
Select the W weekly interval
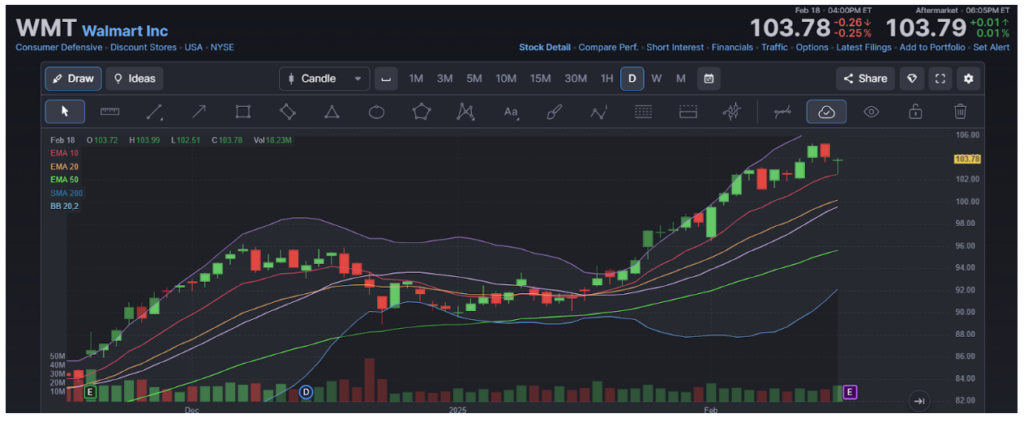tap(656, 78)
